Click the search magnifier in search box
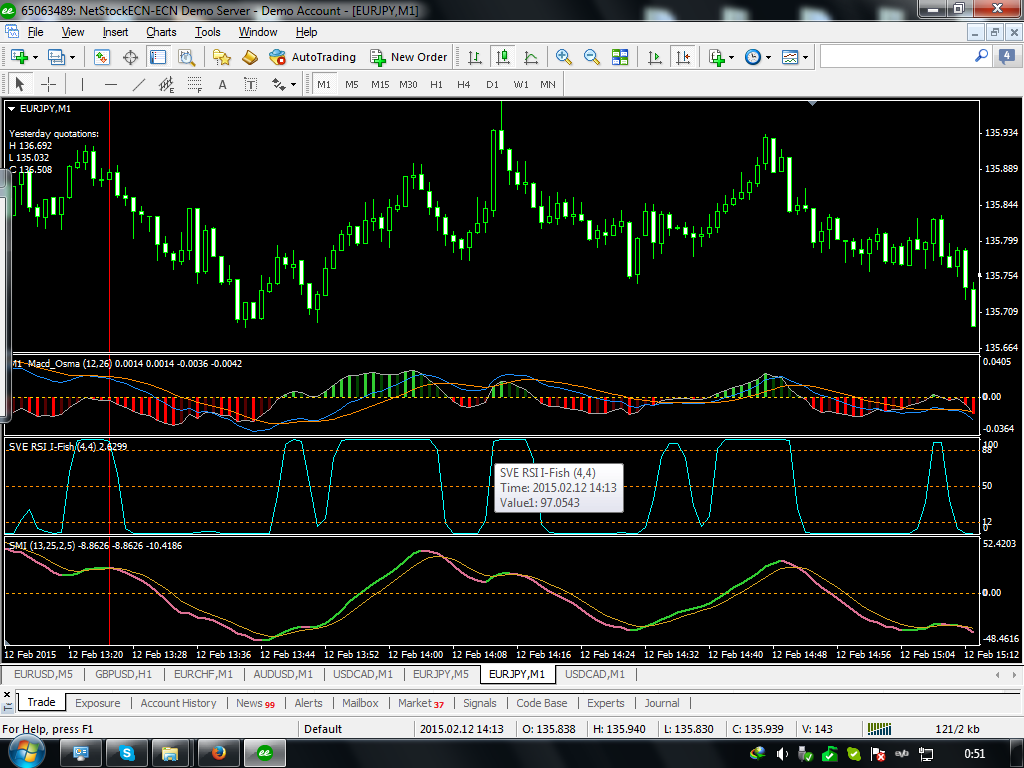Screen dimensions: 1024x768 tap(981, 57)
